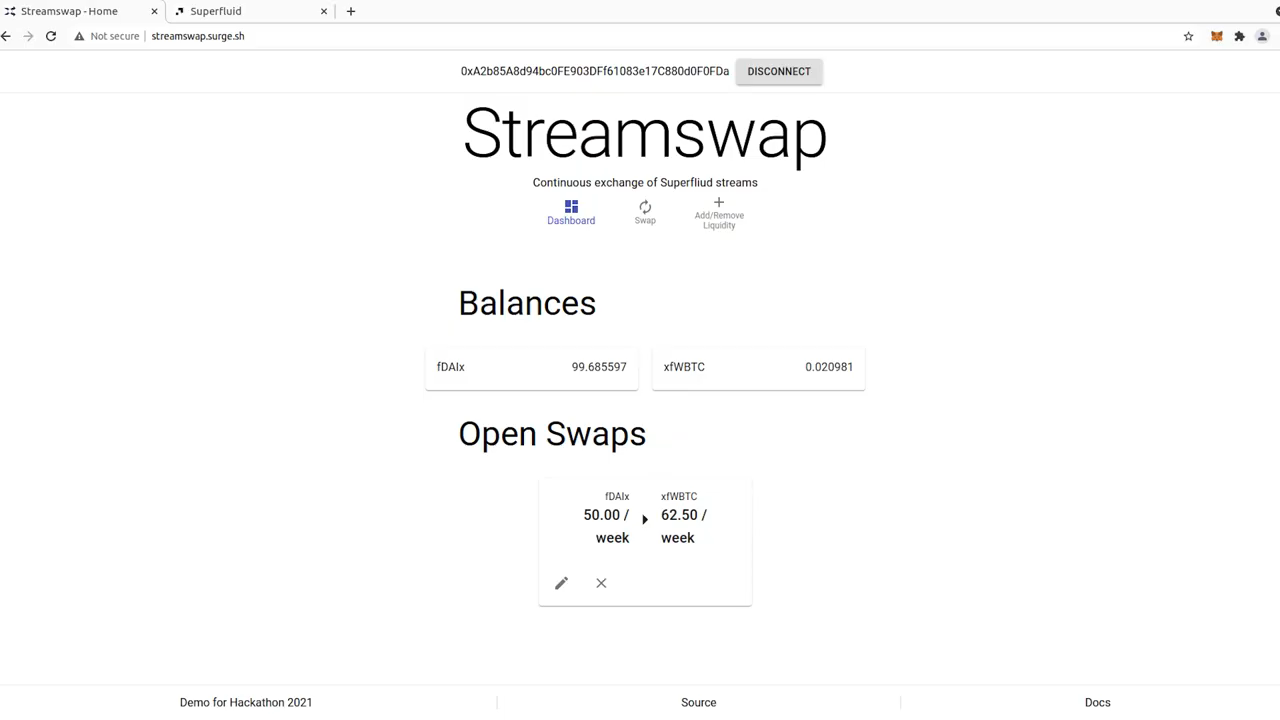Viewport: 1280px width, 720px height.
Task: Click the 62.50 / week swap rate
Action: (684, 526)
